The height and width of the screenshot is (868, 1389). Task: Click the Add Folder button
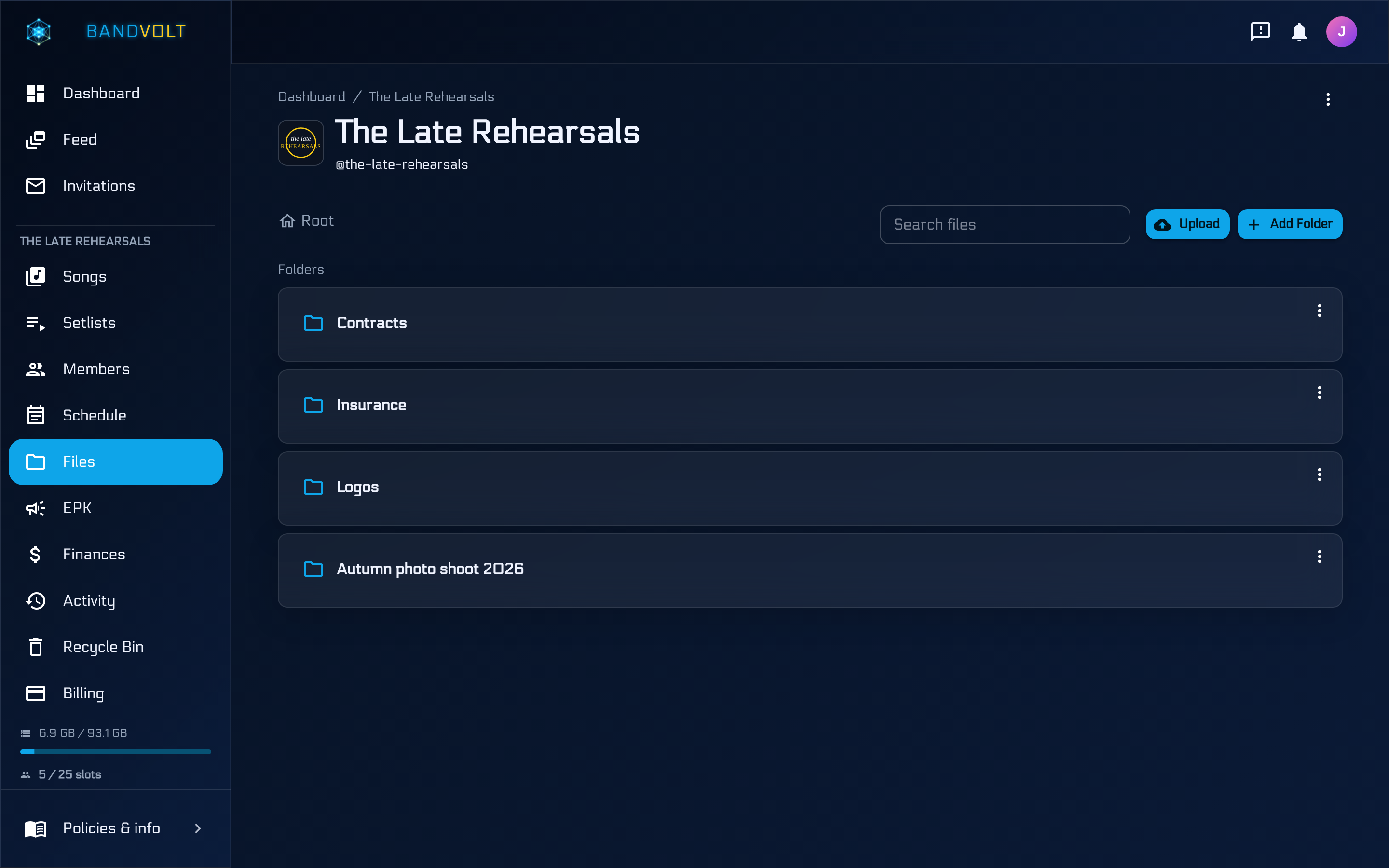click(1289, 224)
